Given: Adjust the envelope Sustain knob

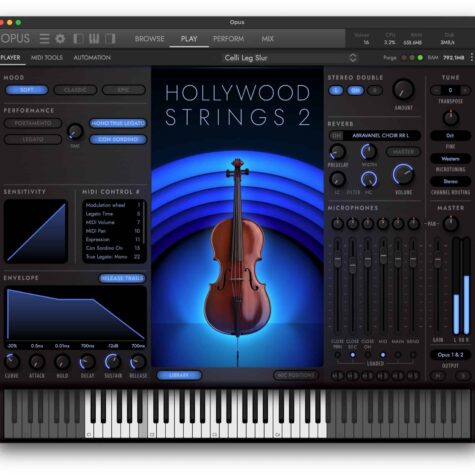Looking at the screenshot, I should tap(113, 362).
